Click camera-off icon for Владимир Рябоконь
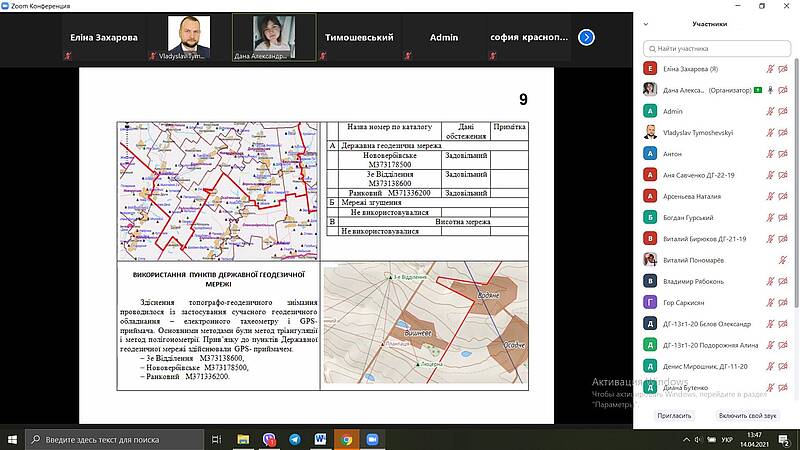The image size is (800, 450). pos(783,281)
